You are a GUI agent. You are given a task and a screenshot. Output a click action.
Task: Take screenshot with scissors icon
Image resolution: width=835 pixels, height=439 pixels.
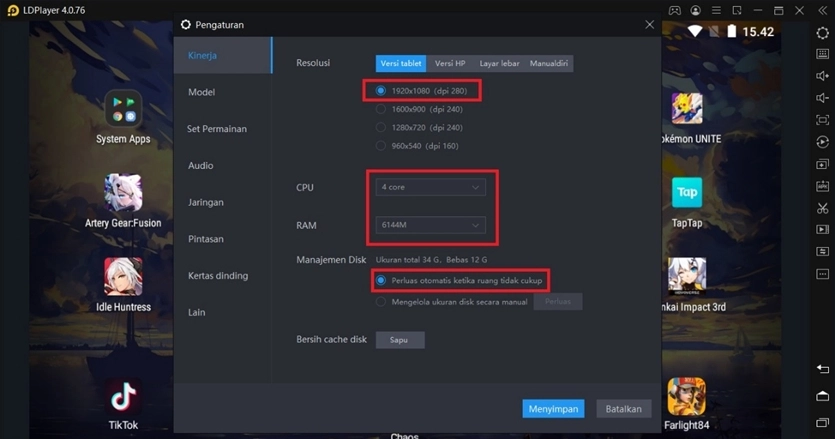[x=823, y=208]
